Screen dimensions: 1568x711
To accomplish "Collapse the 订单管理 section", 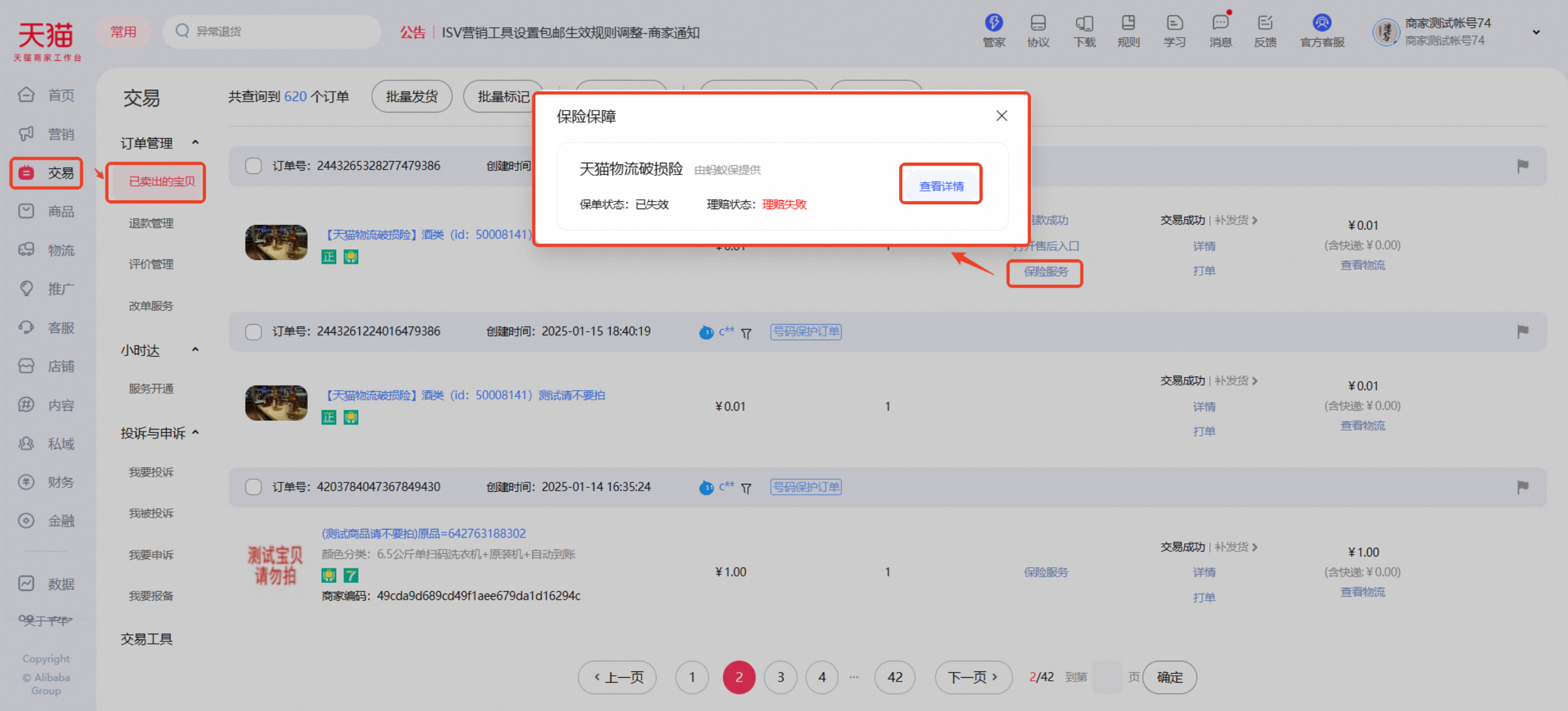I will tap(195, 143).
